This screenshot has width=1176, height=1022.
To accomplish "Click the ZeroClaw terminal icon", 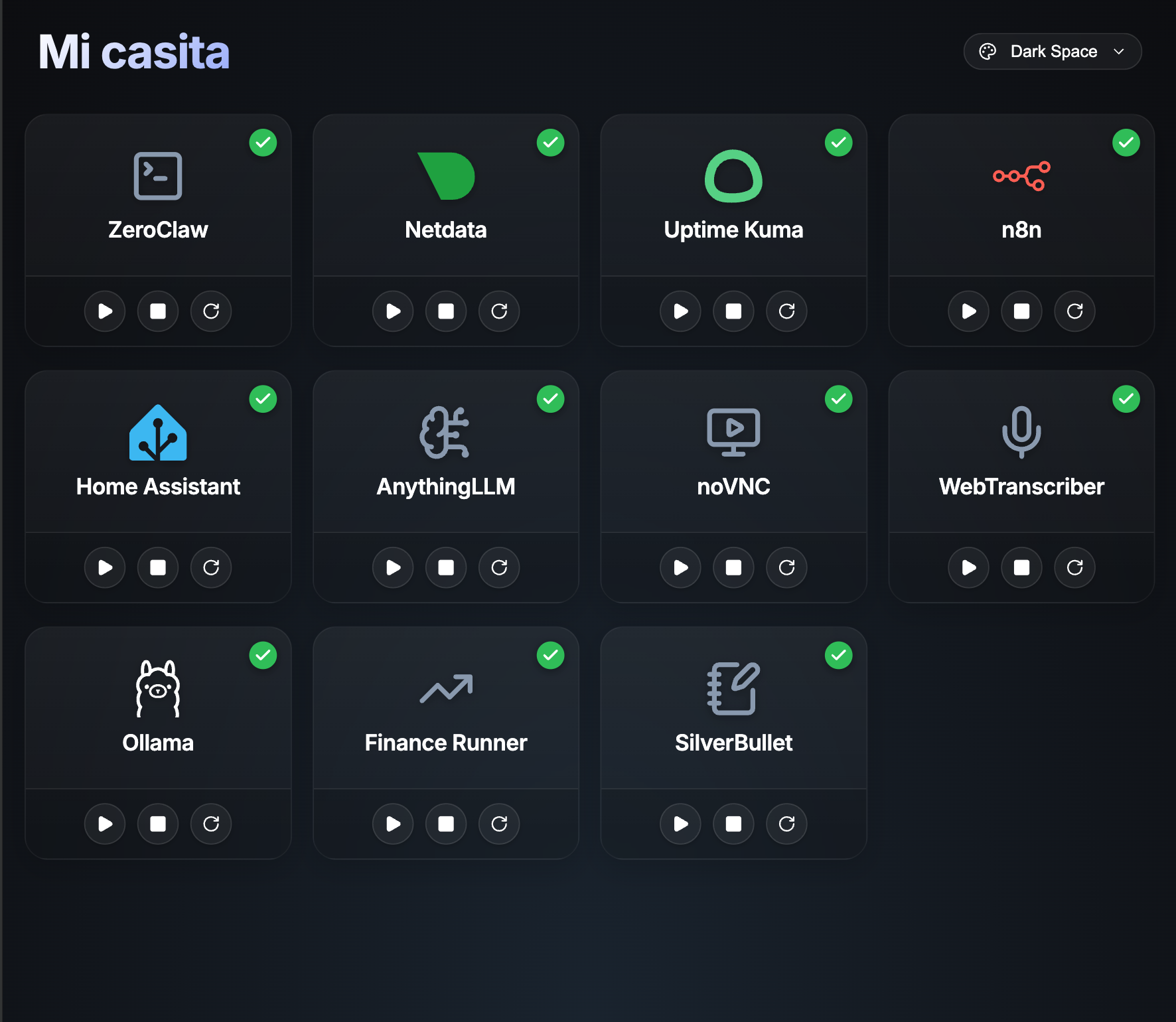I will pyautogui.click(x=157, y=175).
